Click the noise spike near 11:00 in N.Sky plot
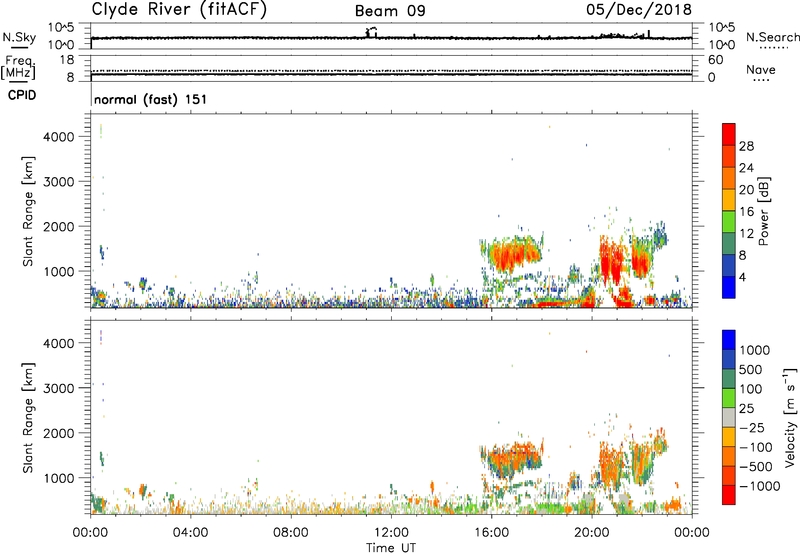This screenshot has width=800, height=554. (371, 32)
